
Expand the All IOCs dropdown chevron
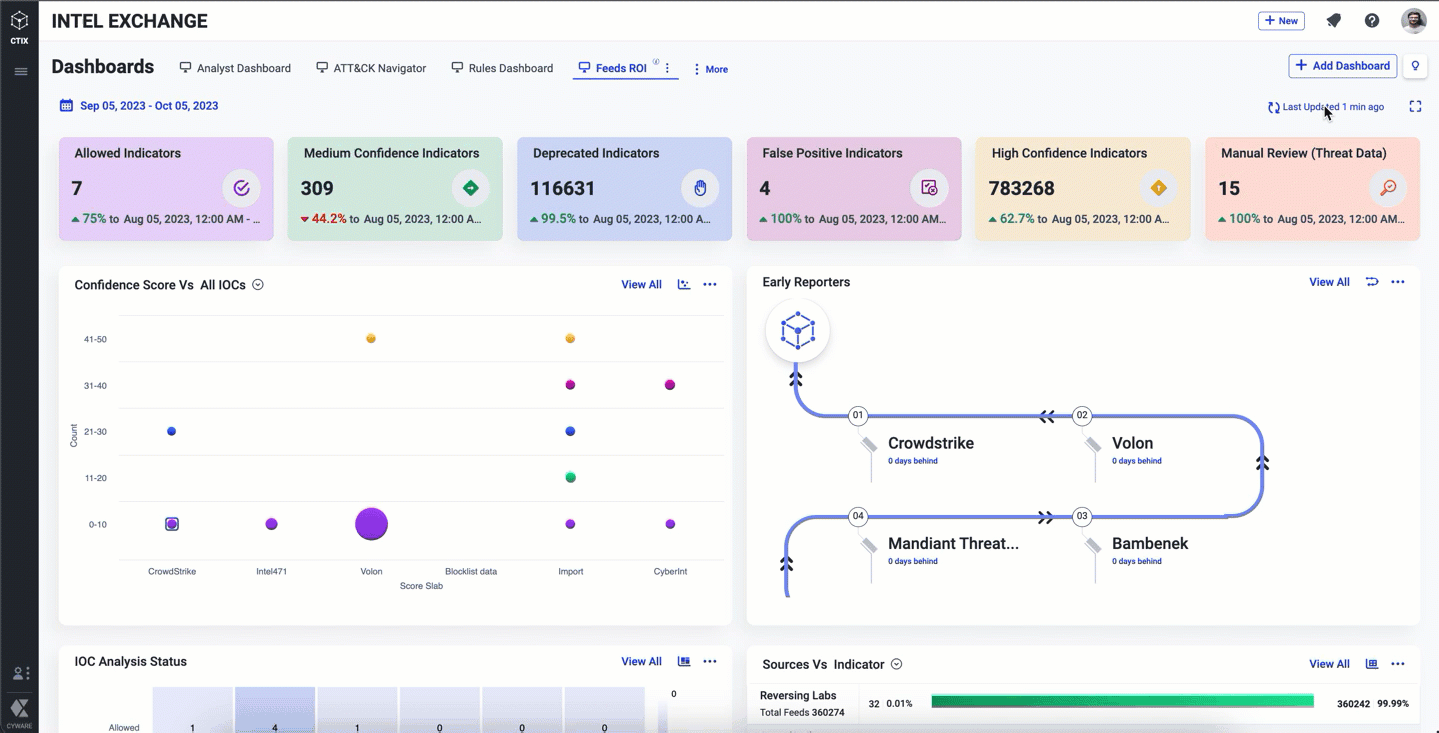258,285
